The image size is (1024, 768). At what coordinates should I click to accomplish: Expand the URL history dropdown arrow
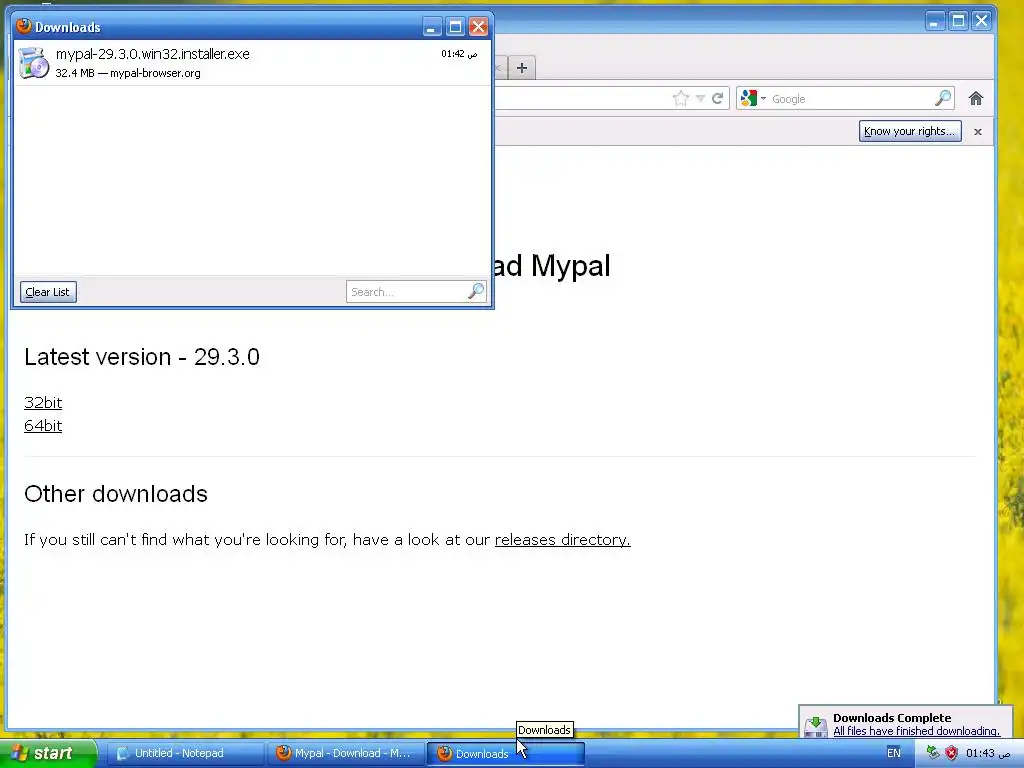(x=700, y=99)
